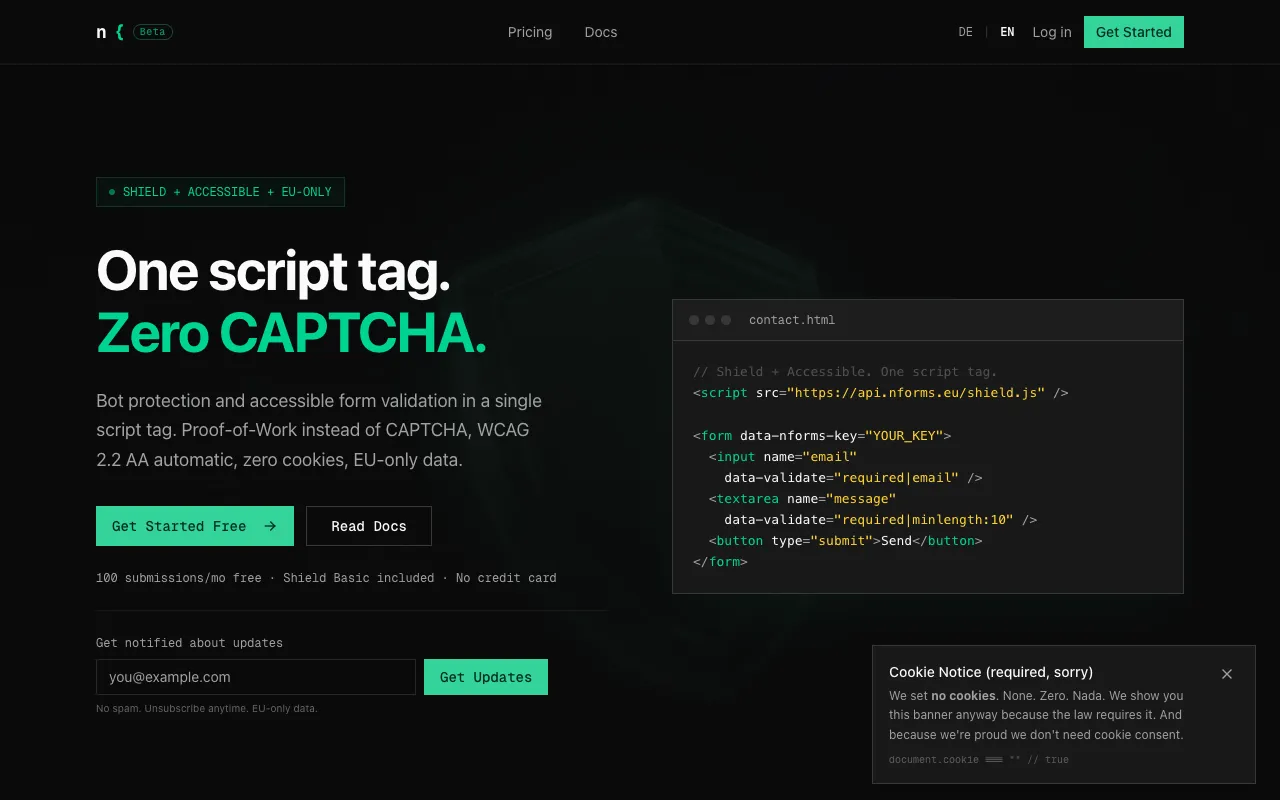The image size is (1280, 800).
Task: Click the contact.html file name
Action: (x=792, y=320)
